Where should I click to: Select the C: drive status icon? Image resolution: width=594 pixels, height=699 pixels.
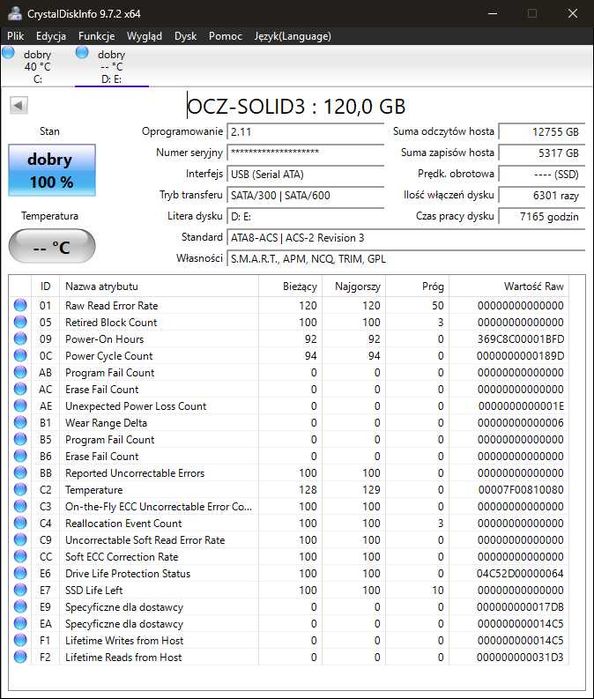tap(8, 53)
